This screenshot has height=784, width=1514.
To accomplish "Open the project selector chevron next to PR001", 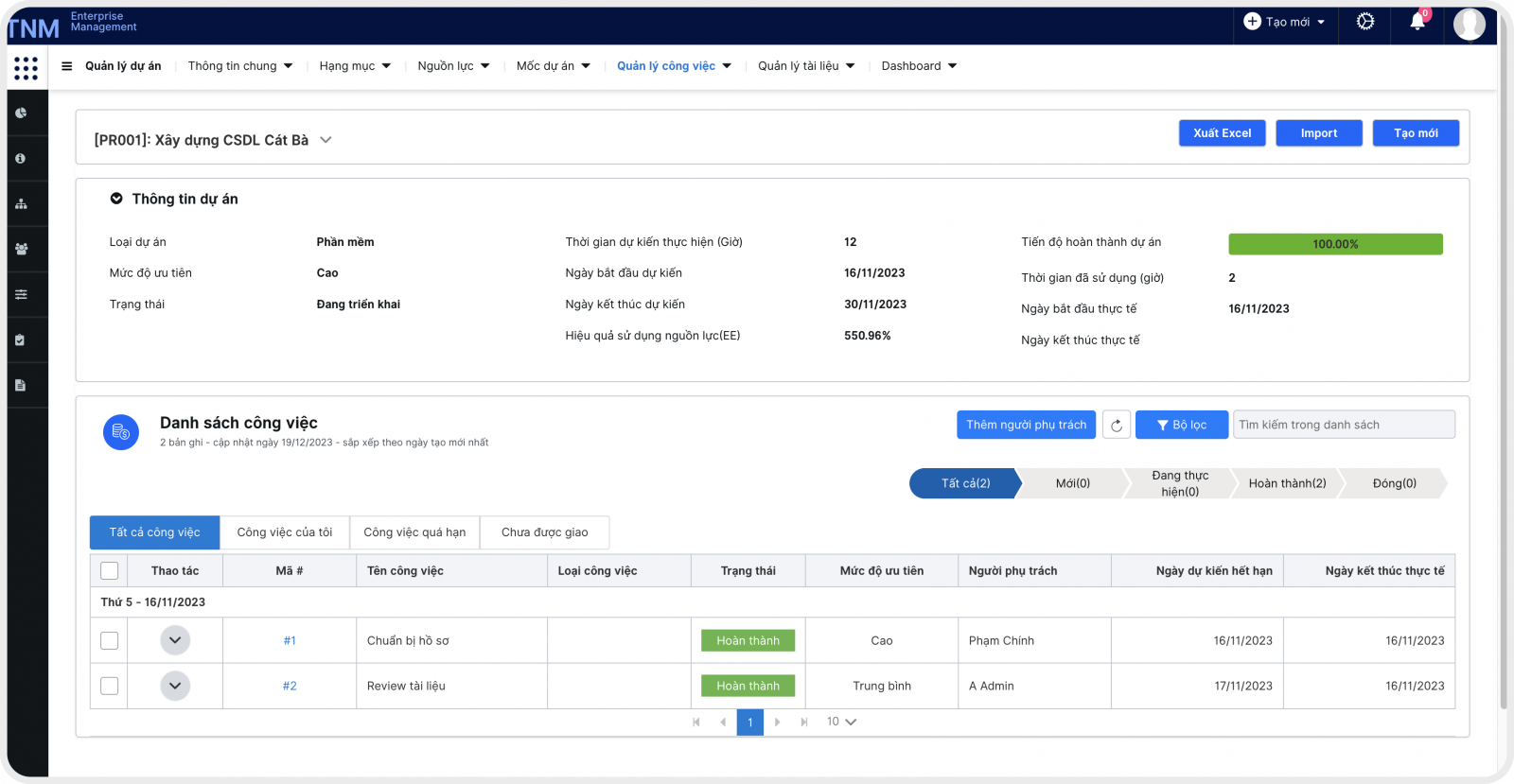I will pos(326,140).
